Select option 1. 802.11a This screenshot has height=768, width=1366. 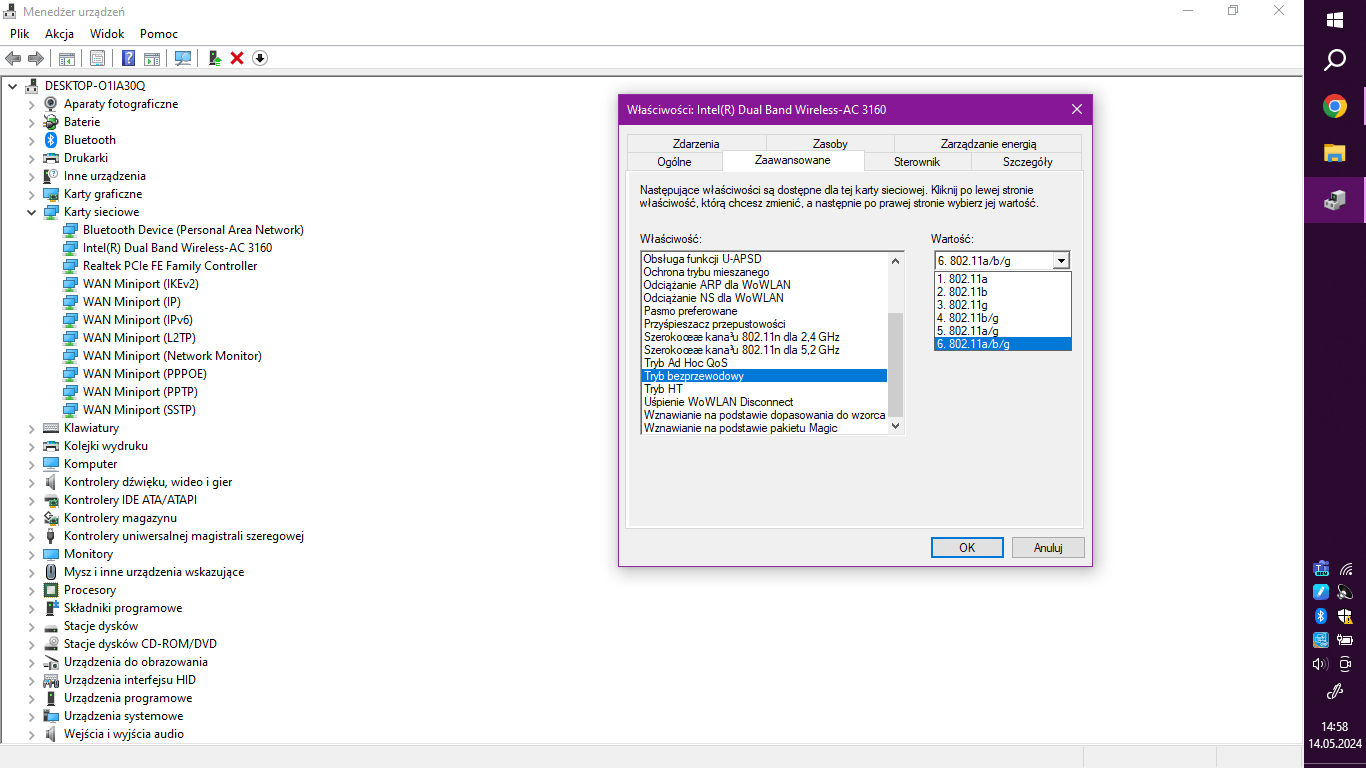[1003, 279]
